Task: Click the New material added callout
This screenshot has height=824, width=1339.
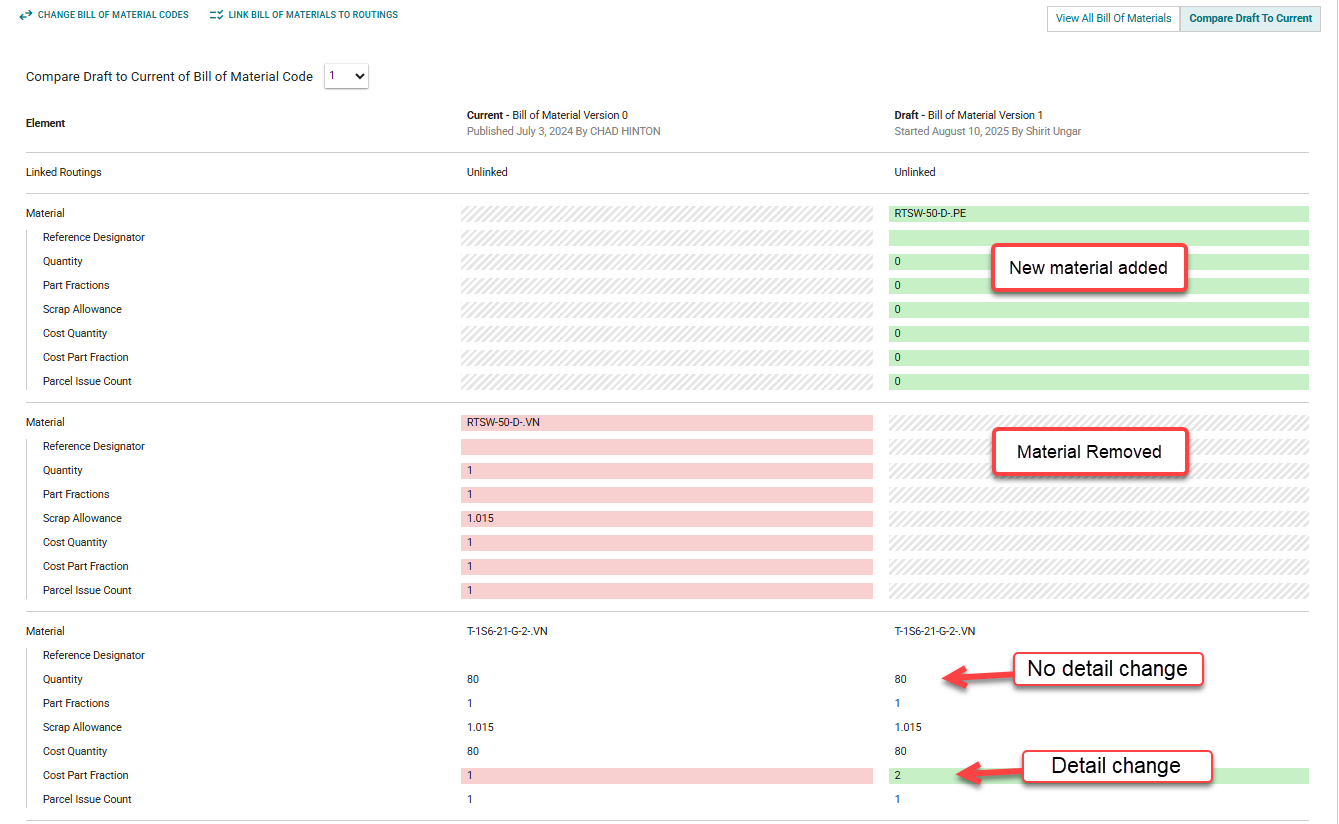Action: 1088,268
